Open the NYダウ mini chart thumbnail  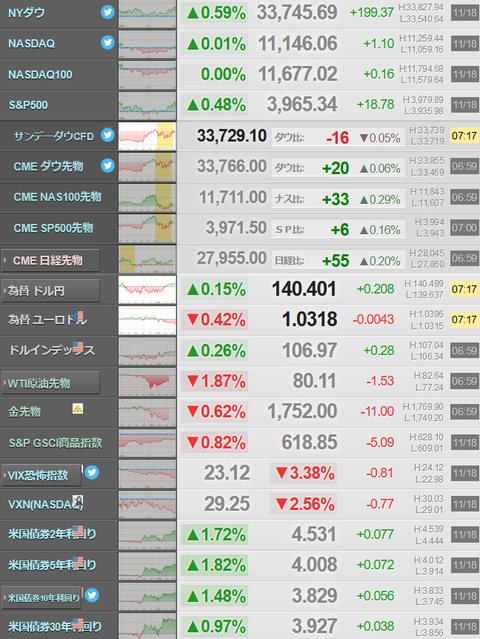(x=147, y=13)
